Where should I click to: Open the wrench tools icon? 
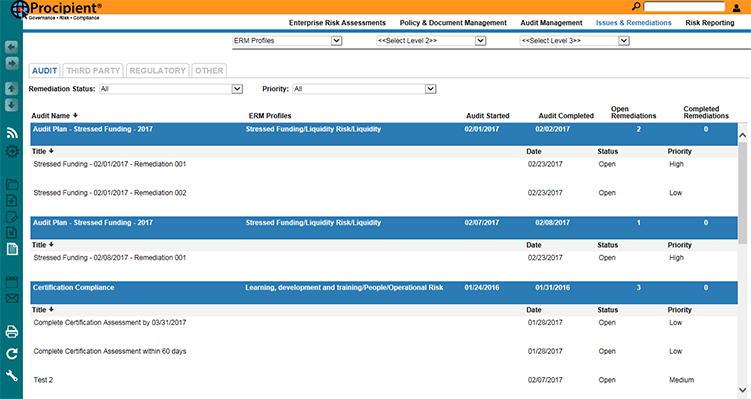coord(11,376)
